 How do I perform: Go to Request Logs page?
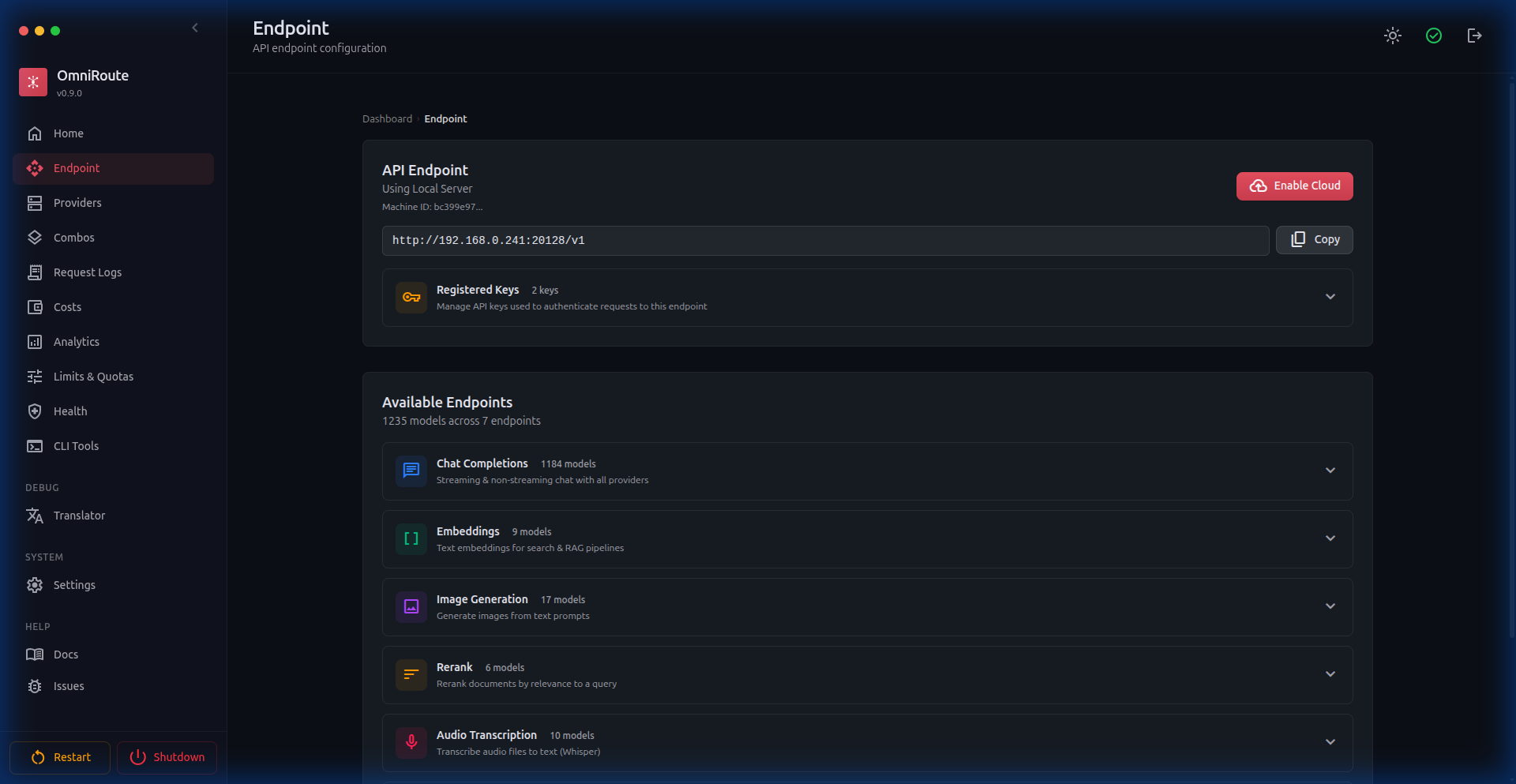tap(87, 272)
